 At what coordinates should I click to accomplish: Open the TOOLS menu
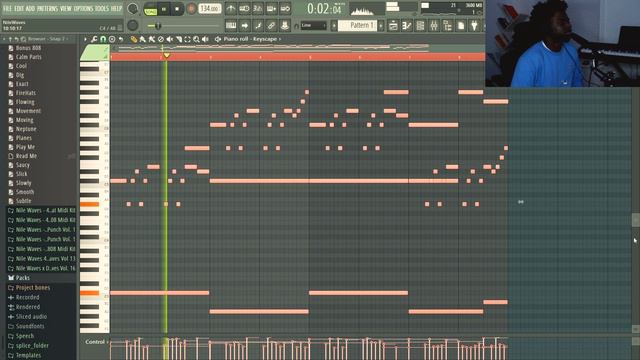pos(102,8)
